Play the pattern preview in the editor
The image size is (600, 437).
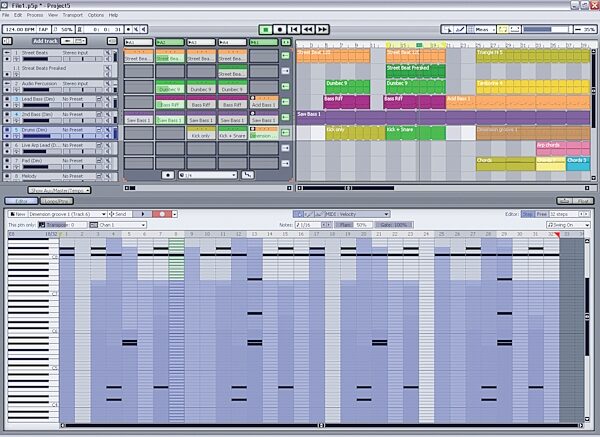tap(143, 214)
